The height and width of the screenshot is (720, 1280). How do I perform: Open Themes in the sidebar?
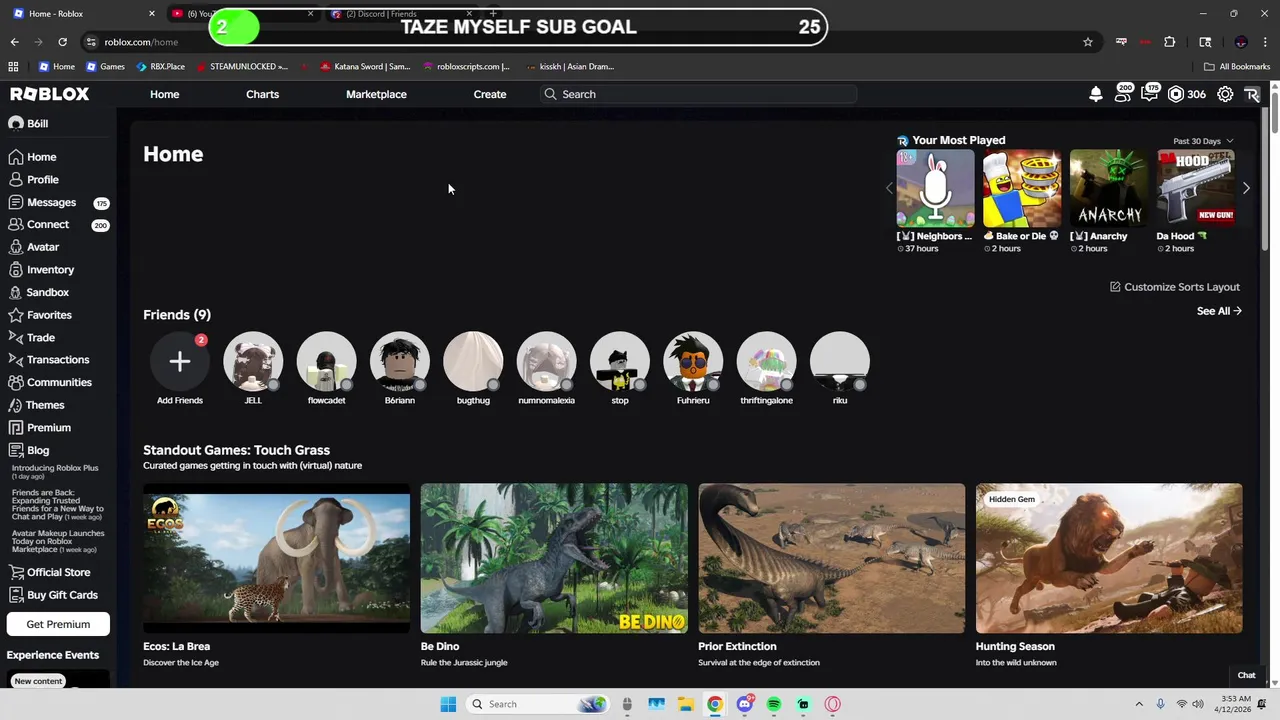pyautogui.click(x=45, y=405)
